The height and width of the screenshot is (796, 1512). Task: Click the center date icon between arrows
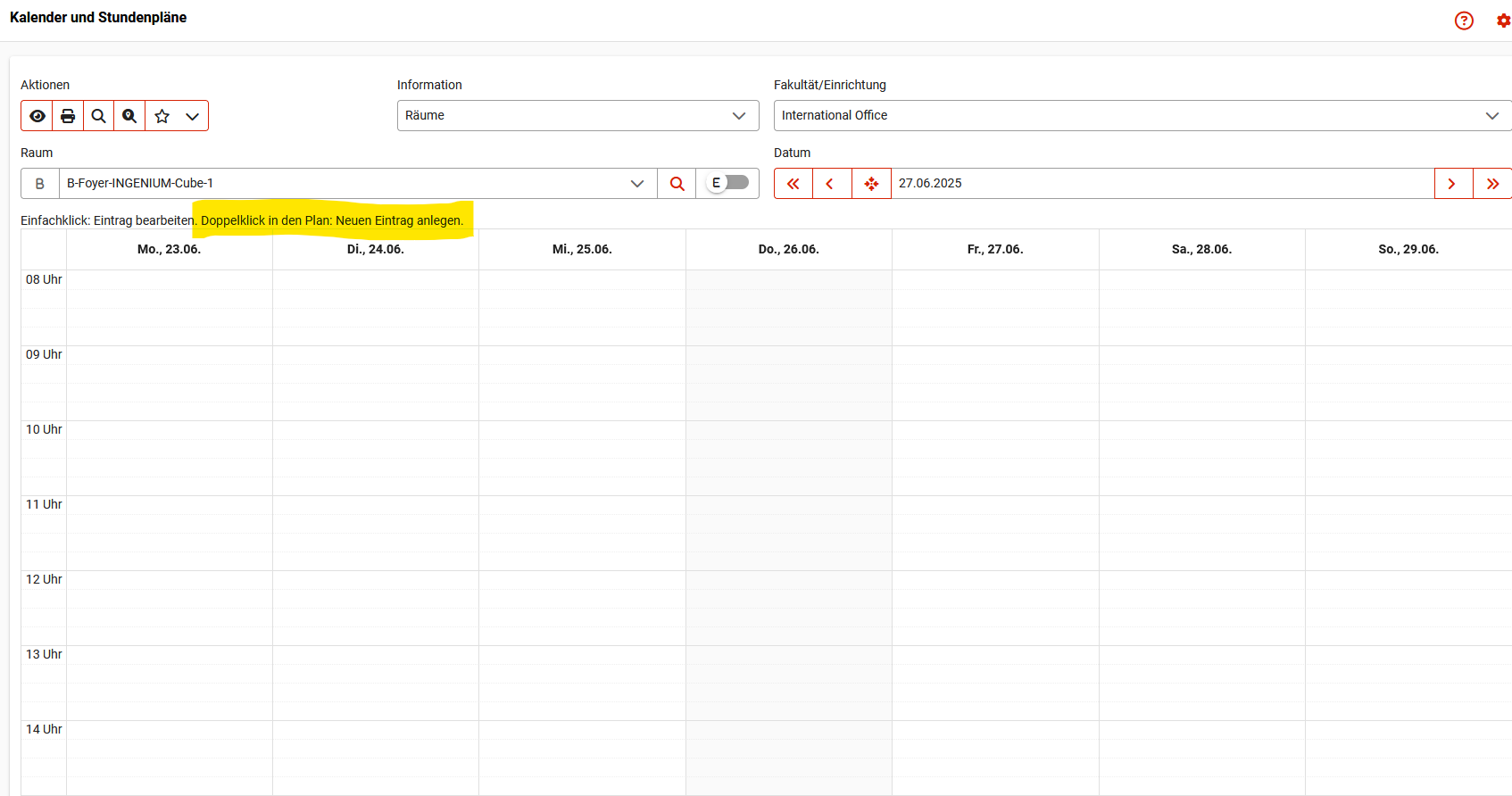point(871,184)
